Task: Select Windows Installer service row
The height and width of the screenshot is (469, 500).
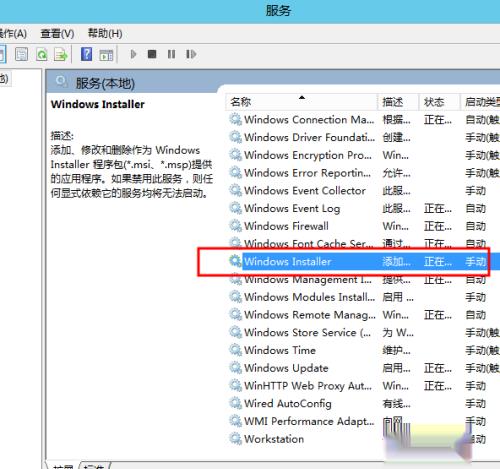Action: (364, 262)
